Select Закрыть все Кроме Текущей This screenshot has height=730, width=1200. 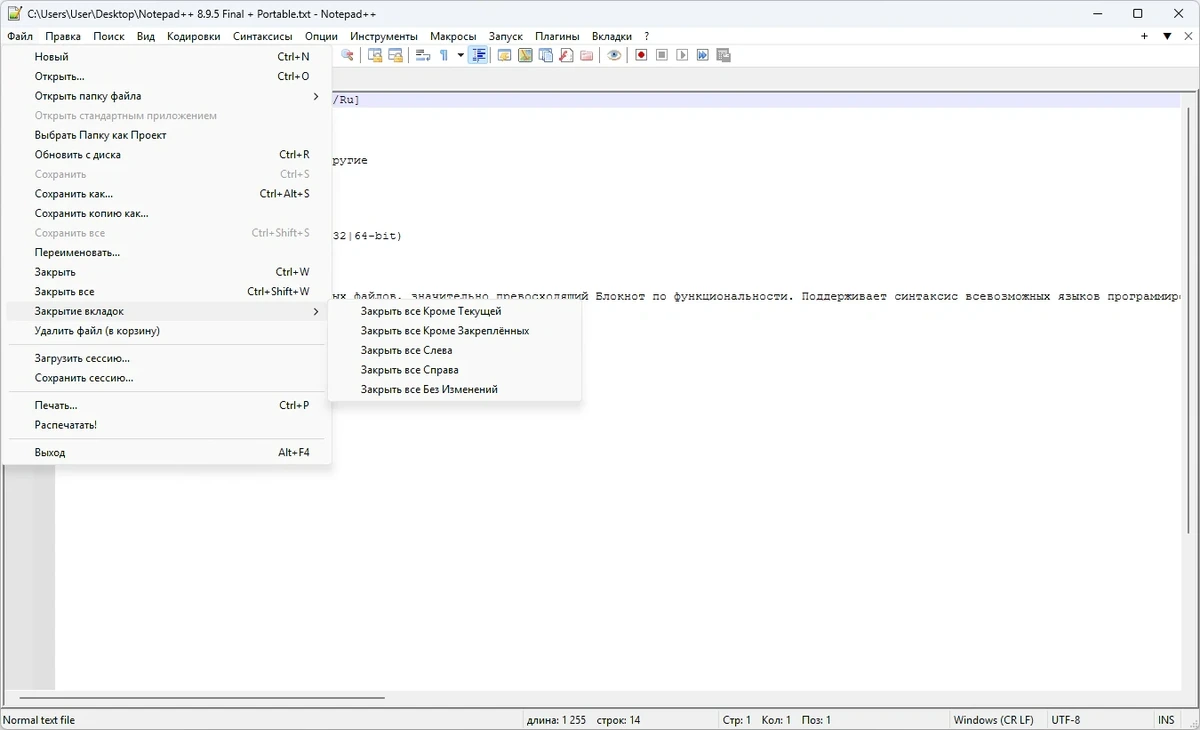point(455,311)
